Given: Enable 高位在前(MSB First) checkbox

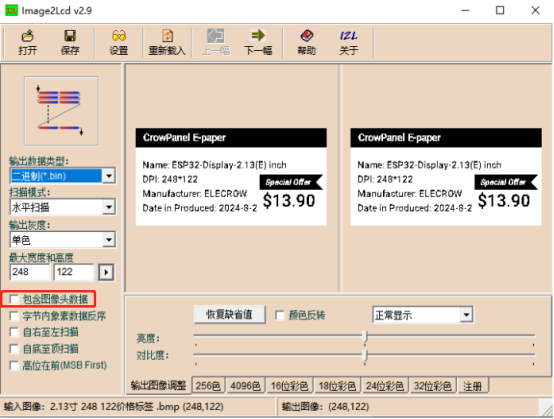Looking at the screenshot, I should tap(14, 365).
